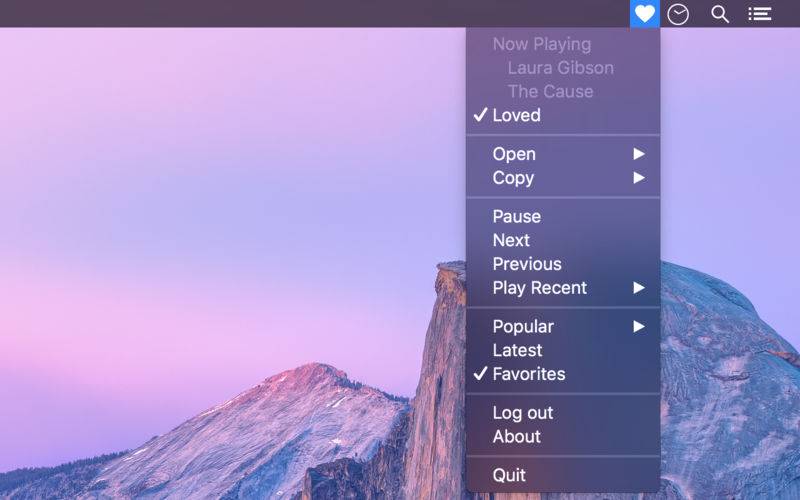Viewport: 800px width, 500px height.
Task: Choose the Latest playlist option
Action: coord(563,350)
